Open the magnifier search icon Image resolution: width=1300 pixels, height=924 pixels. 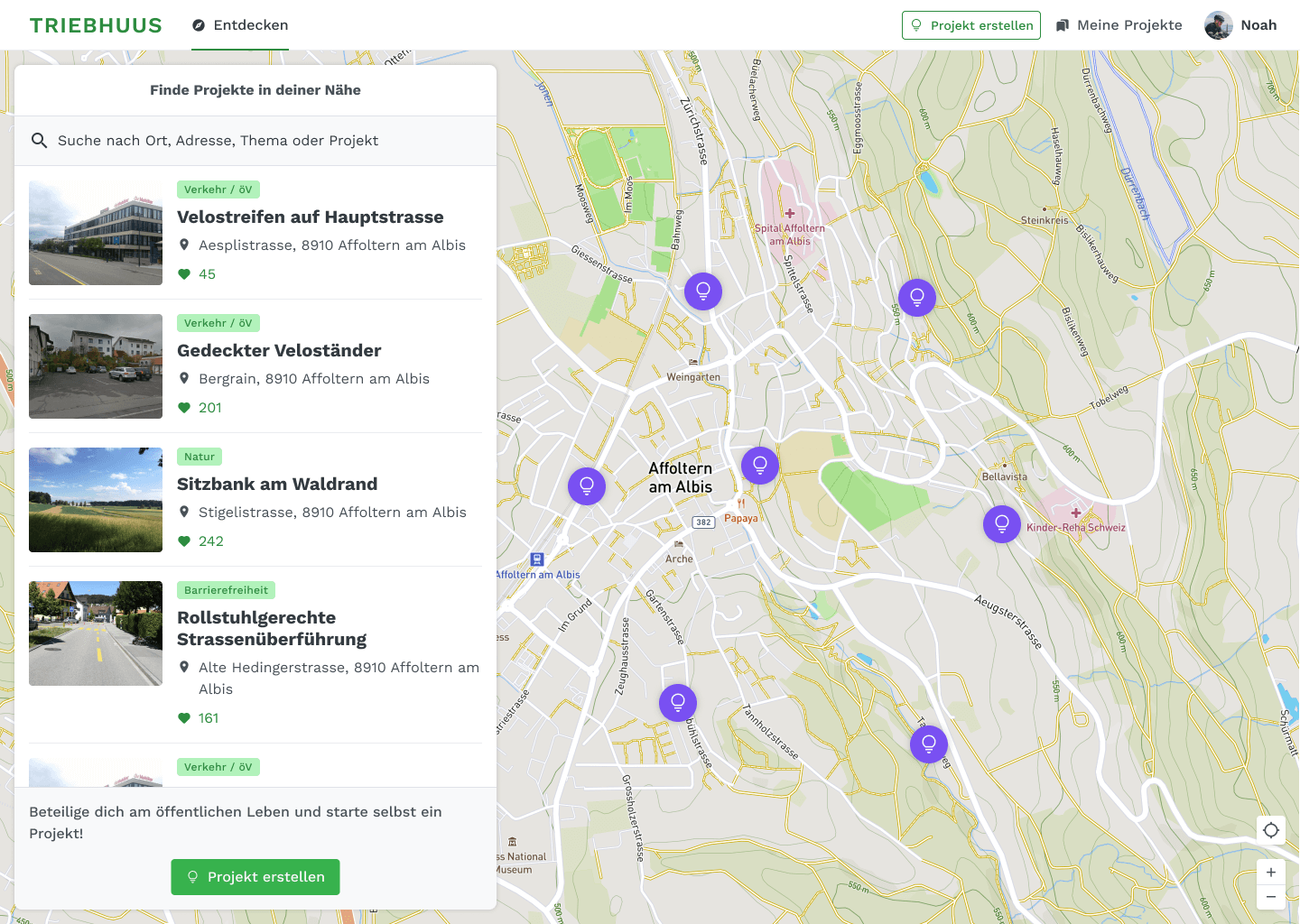(40, 141)
